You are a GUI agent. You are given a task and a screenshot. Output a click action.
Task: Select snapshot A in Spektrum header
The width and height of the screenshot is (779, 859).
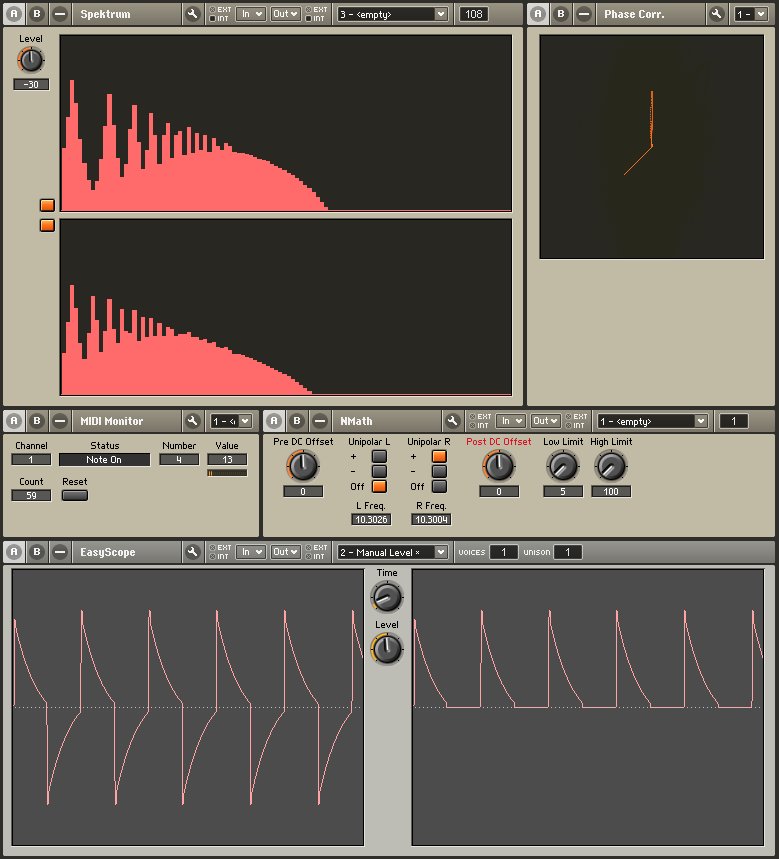[14, 14]
